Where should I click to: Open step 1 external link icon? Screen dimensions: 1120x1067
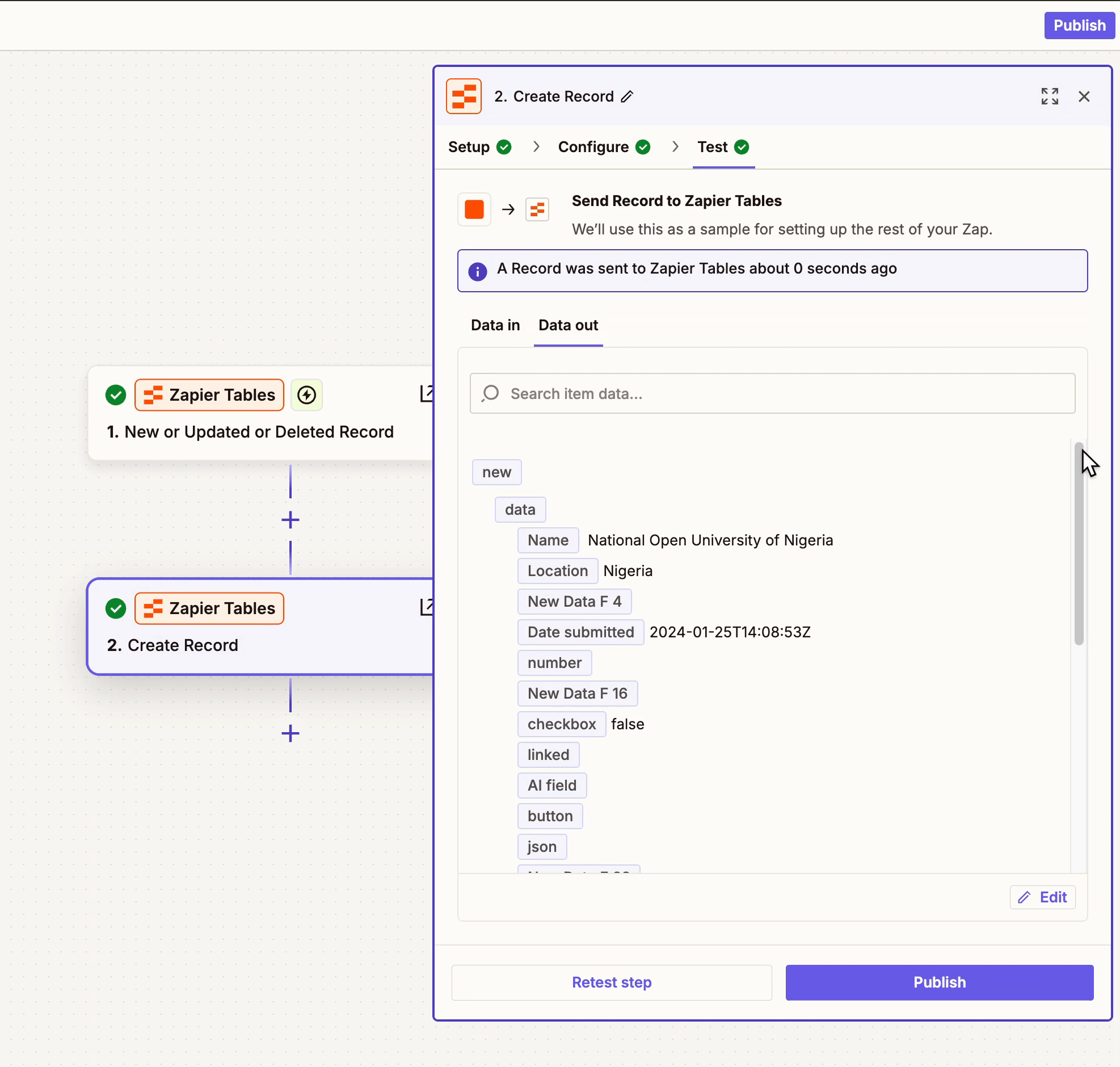pyautogui.click(x=426, y=393)
